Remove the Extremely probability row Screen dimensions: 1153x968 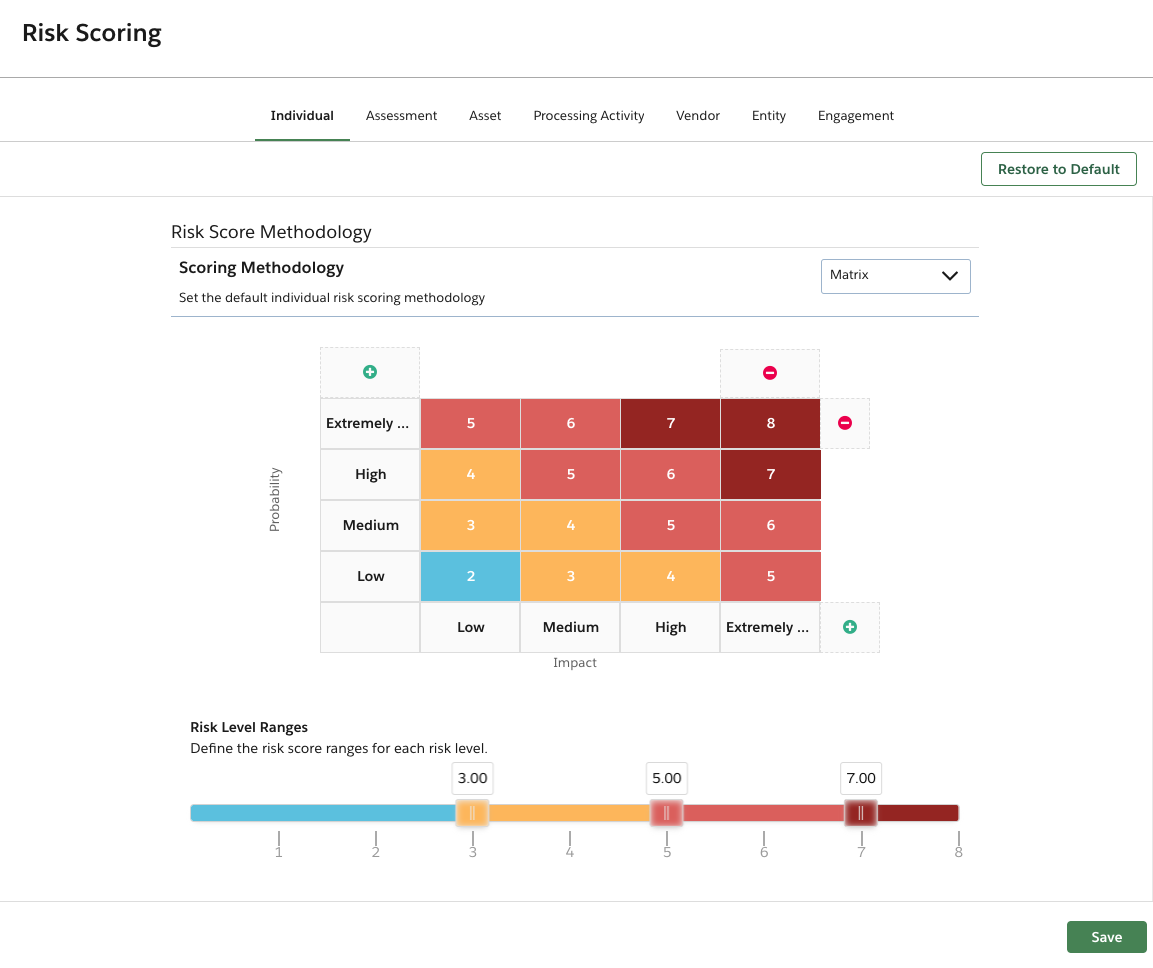pos(845,423)
